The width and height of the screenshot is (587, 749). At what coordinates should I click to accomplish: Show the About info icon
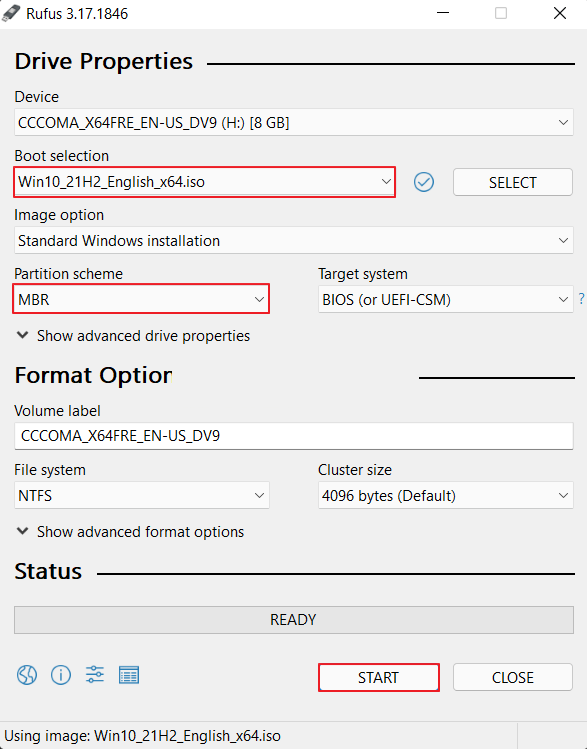tap(61, 675)
